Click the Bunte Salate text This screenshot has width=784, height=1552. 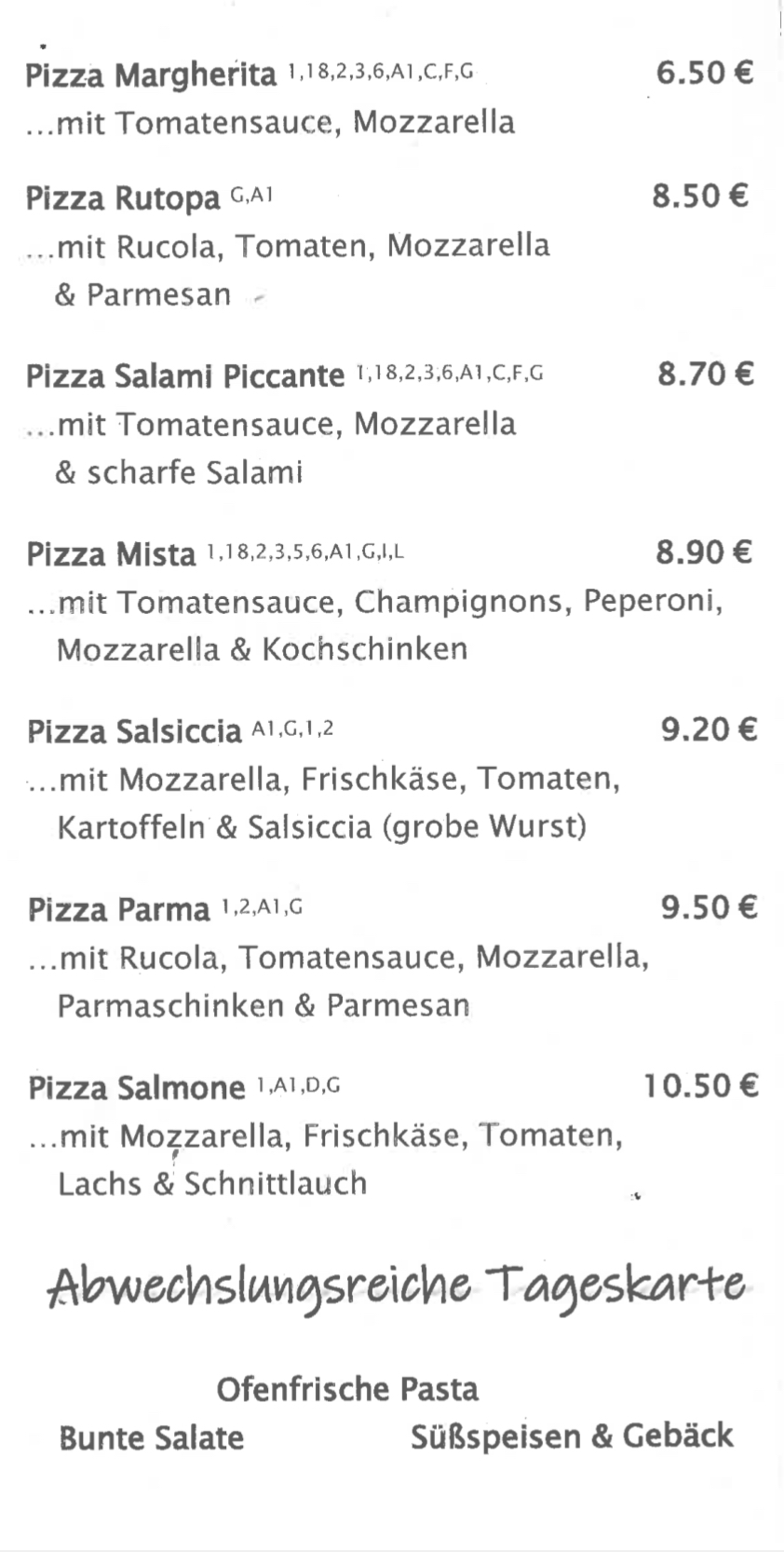point(152,1437)
